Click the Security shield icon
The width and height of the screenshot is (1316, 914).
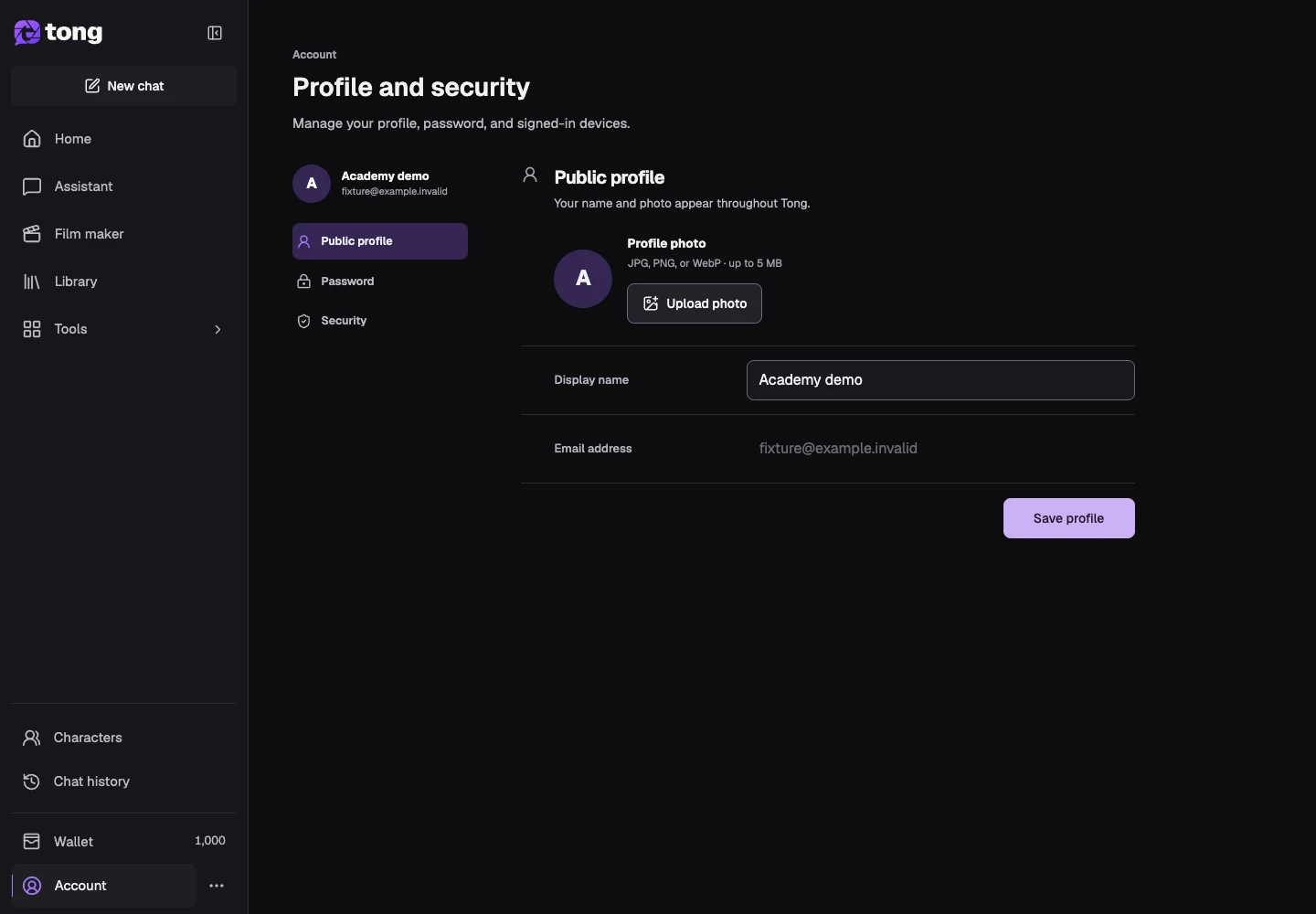click(304, 321)
